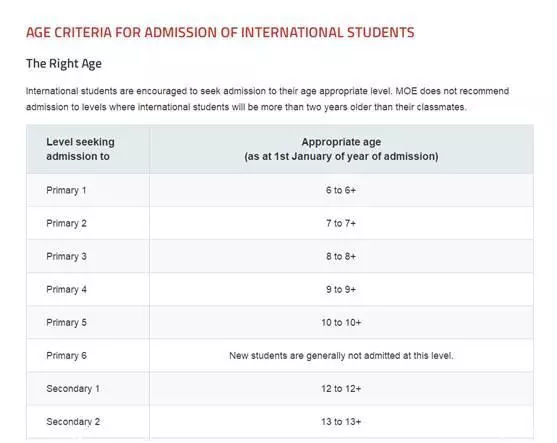Click the 'Appropriate age' column header
Viewport: 557px width, 443px height.
341,149
